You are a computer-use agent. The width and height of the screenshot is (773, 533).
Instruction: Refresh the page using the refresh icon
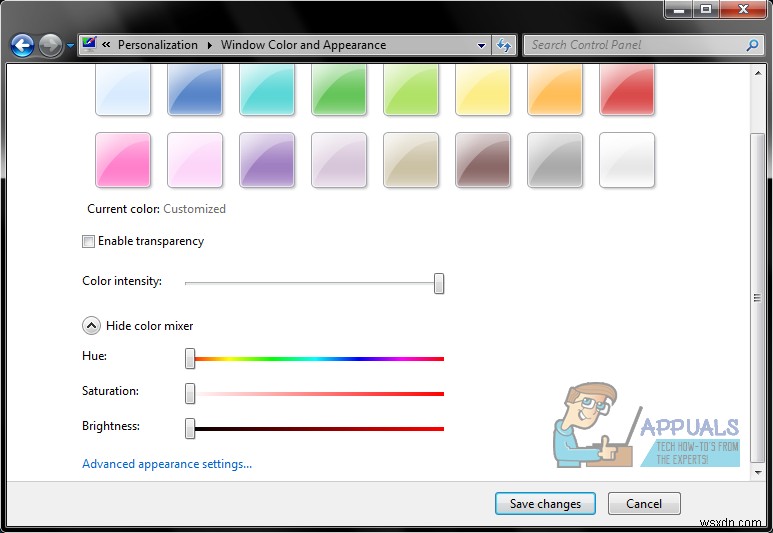504,45
